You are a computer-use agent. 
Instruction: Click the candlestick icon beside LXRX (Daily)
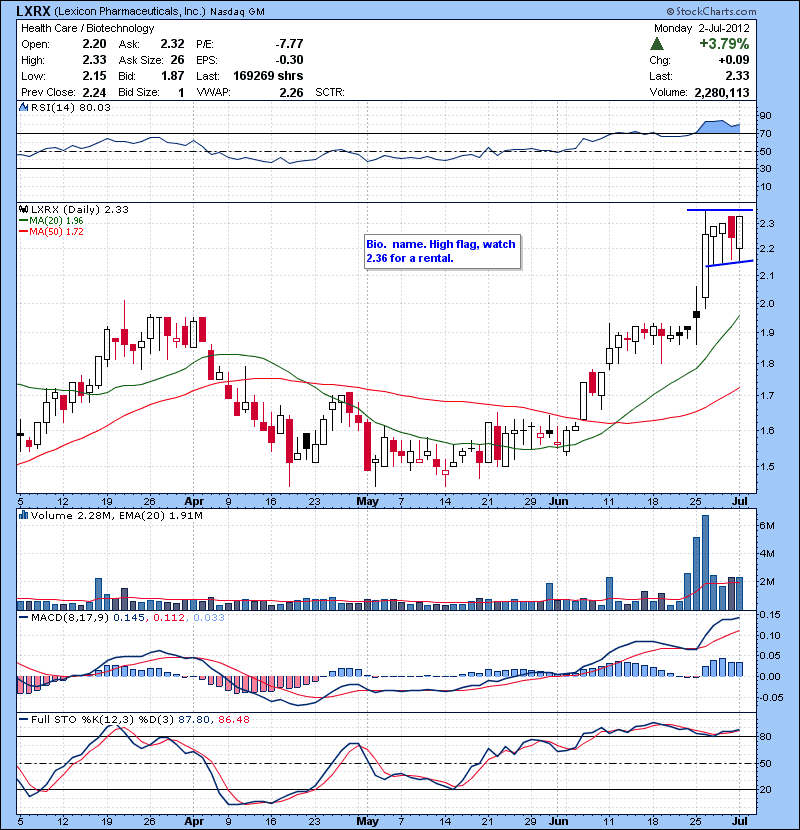coord(23,210)
